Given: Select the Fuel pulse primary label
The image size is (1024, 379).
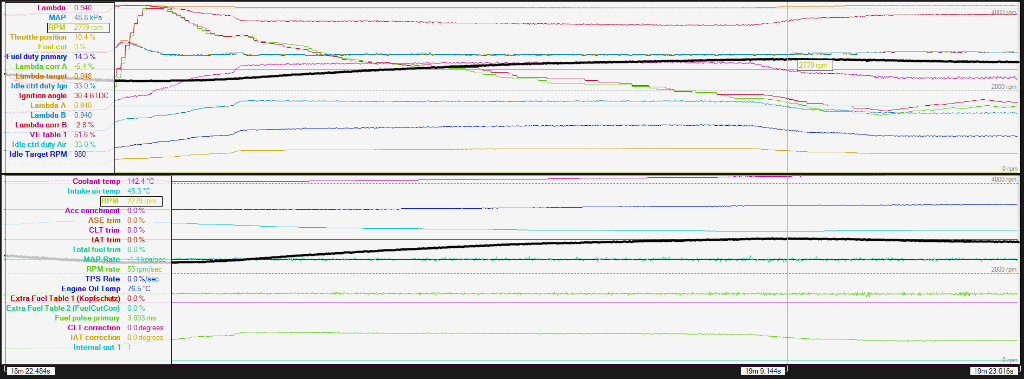Looking at the screenshot, I should pyautogui.click(x=88, y=318).
